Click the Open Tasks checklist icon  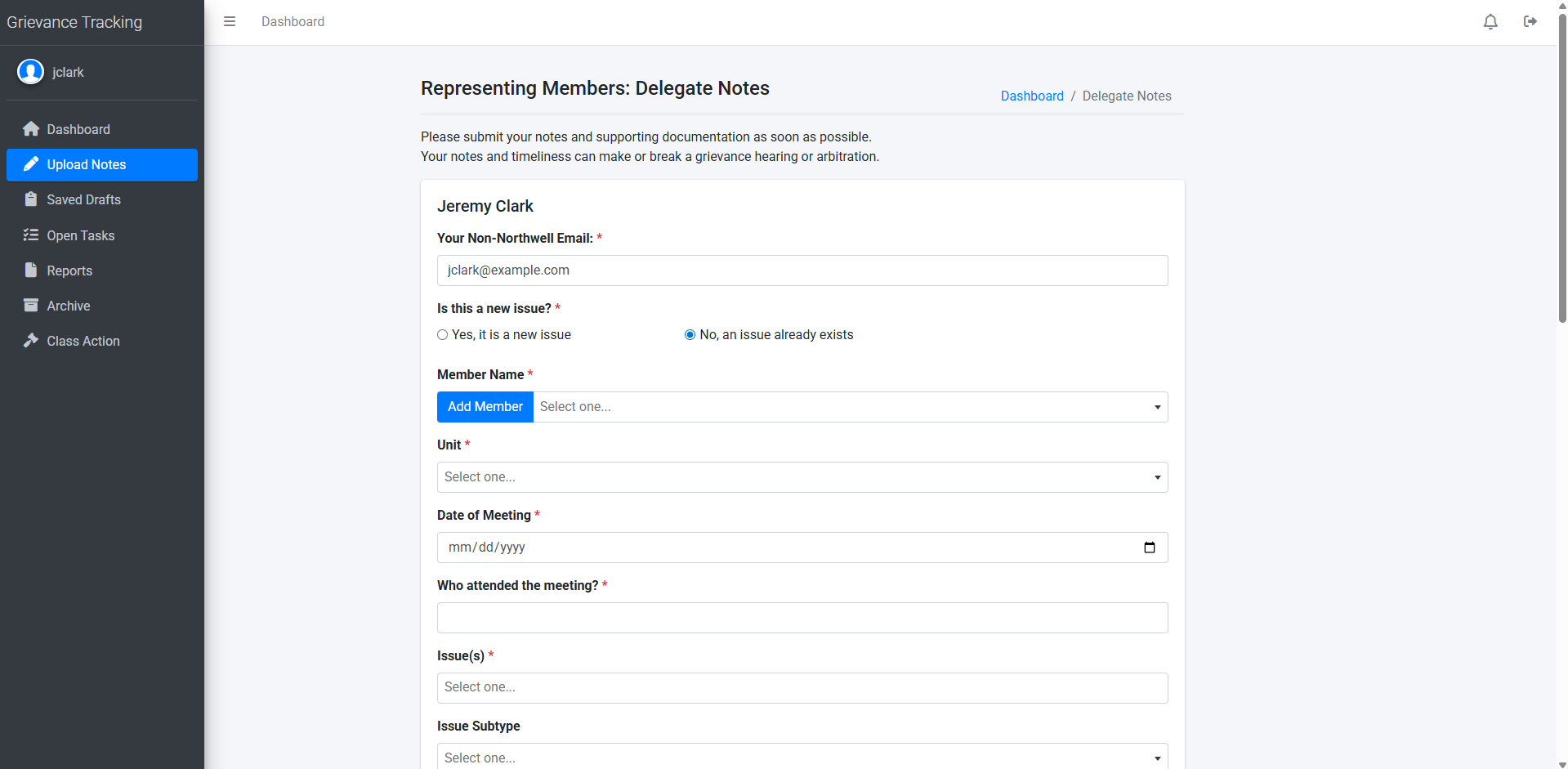coord(31,235)
